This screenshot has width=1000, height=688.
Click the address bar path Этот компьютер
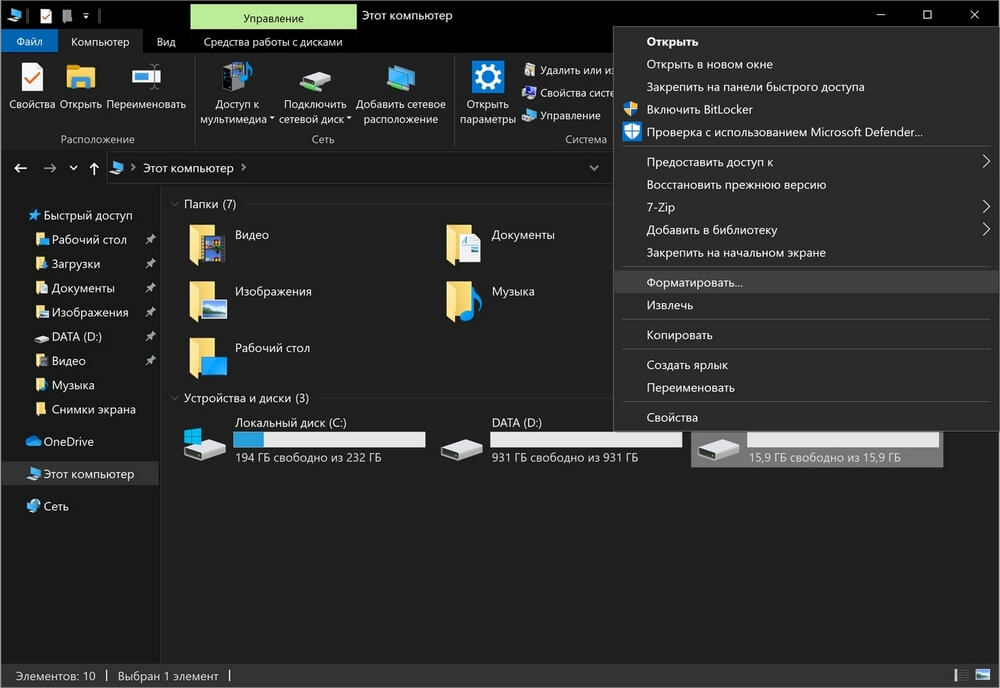click(188, 169)
